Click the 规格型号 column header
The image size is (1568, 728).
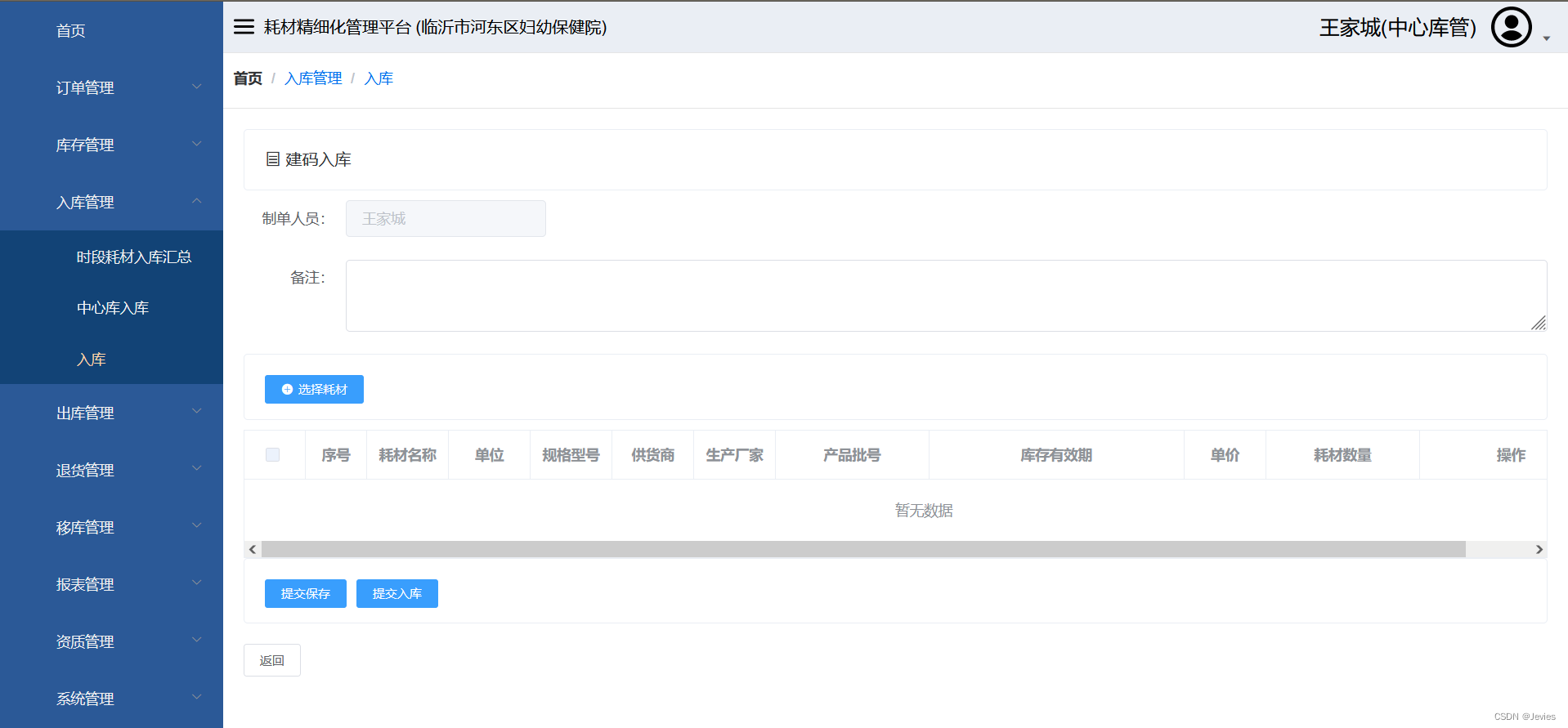coord(571,455)
